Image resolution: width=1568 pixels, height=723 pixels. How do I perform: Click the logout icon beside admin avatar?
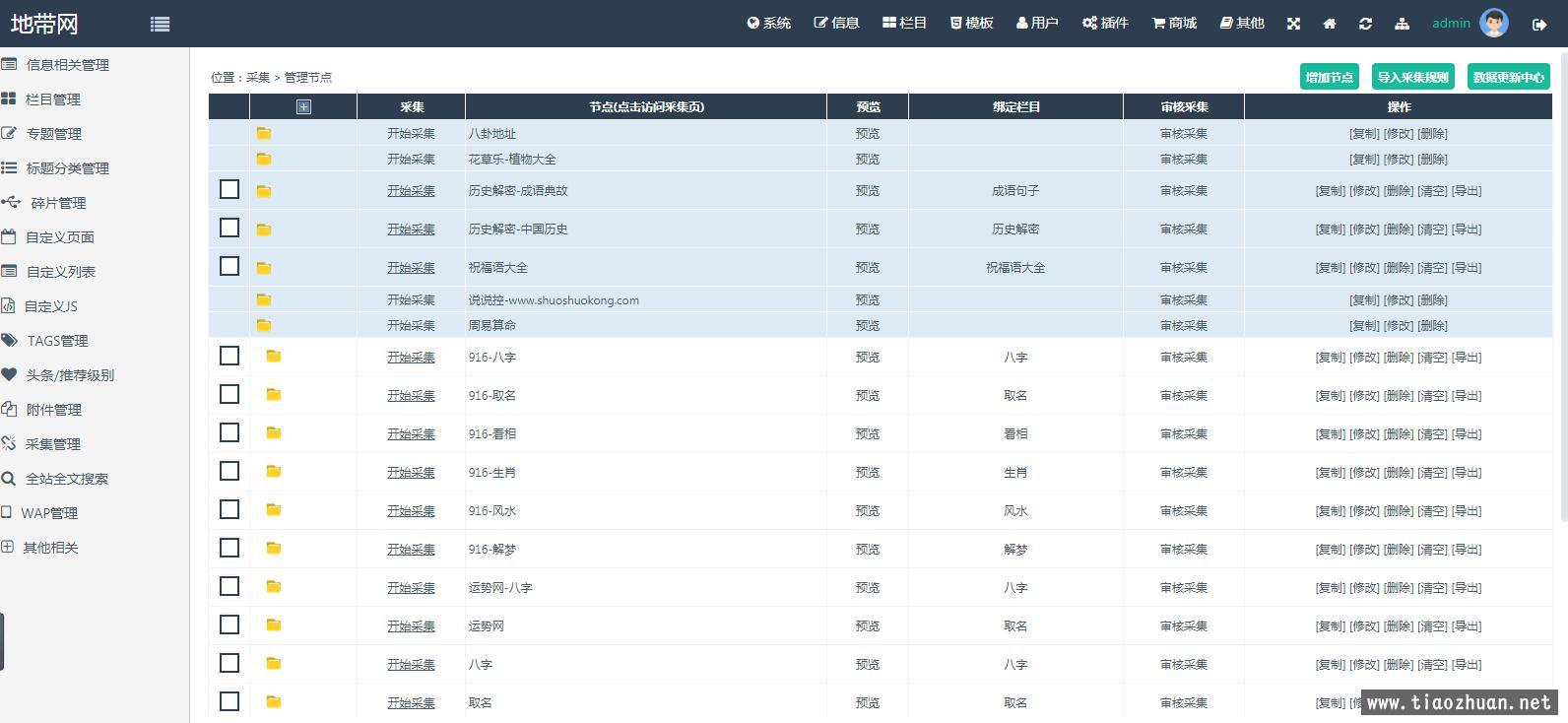pos(1539,25)
